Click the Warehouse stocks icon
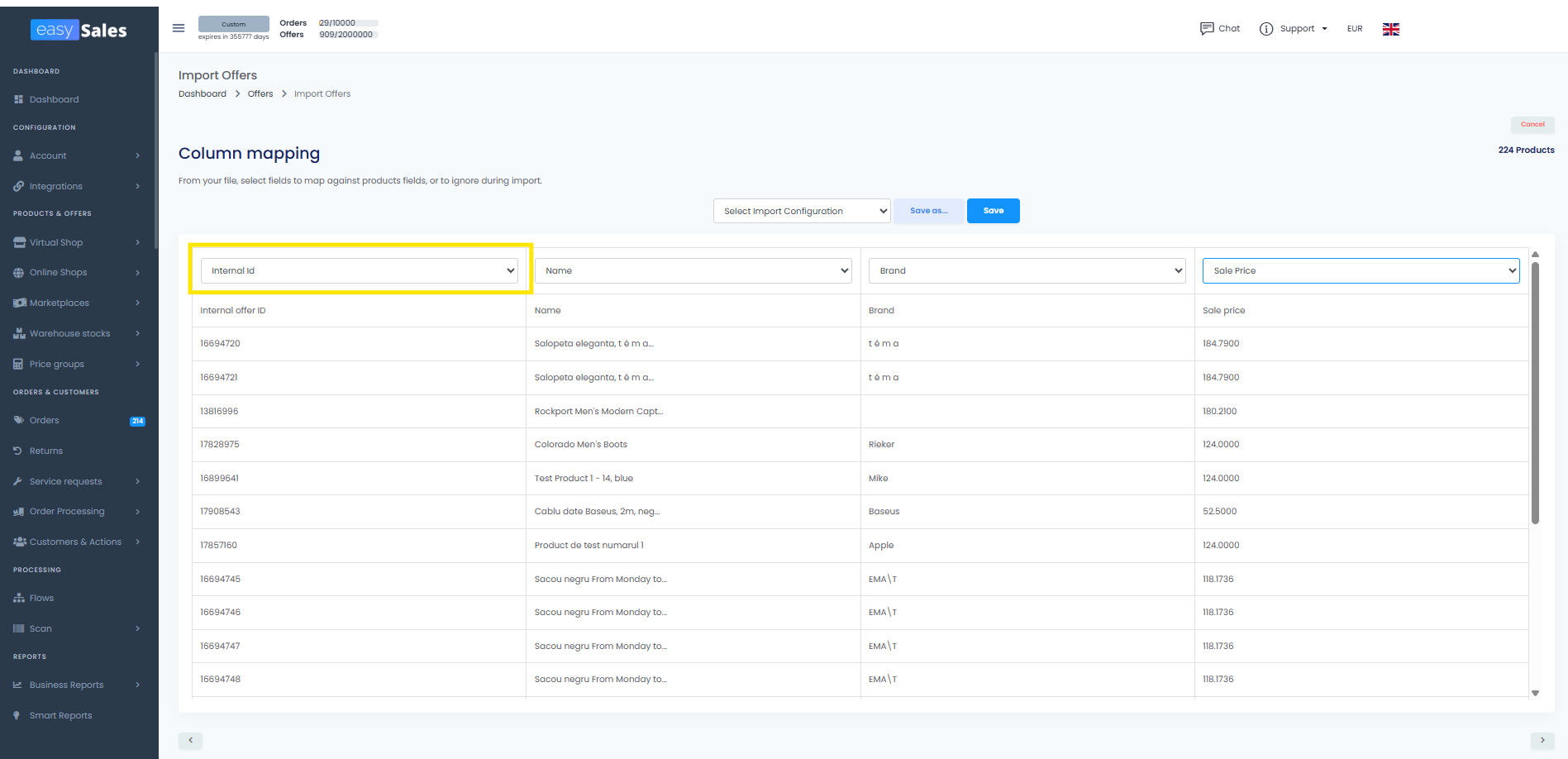Screen dimensions: 1568x759 point(19,333)
